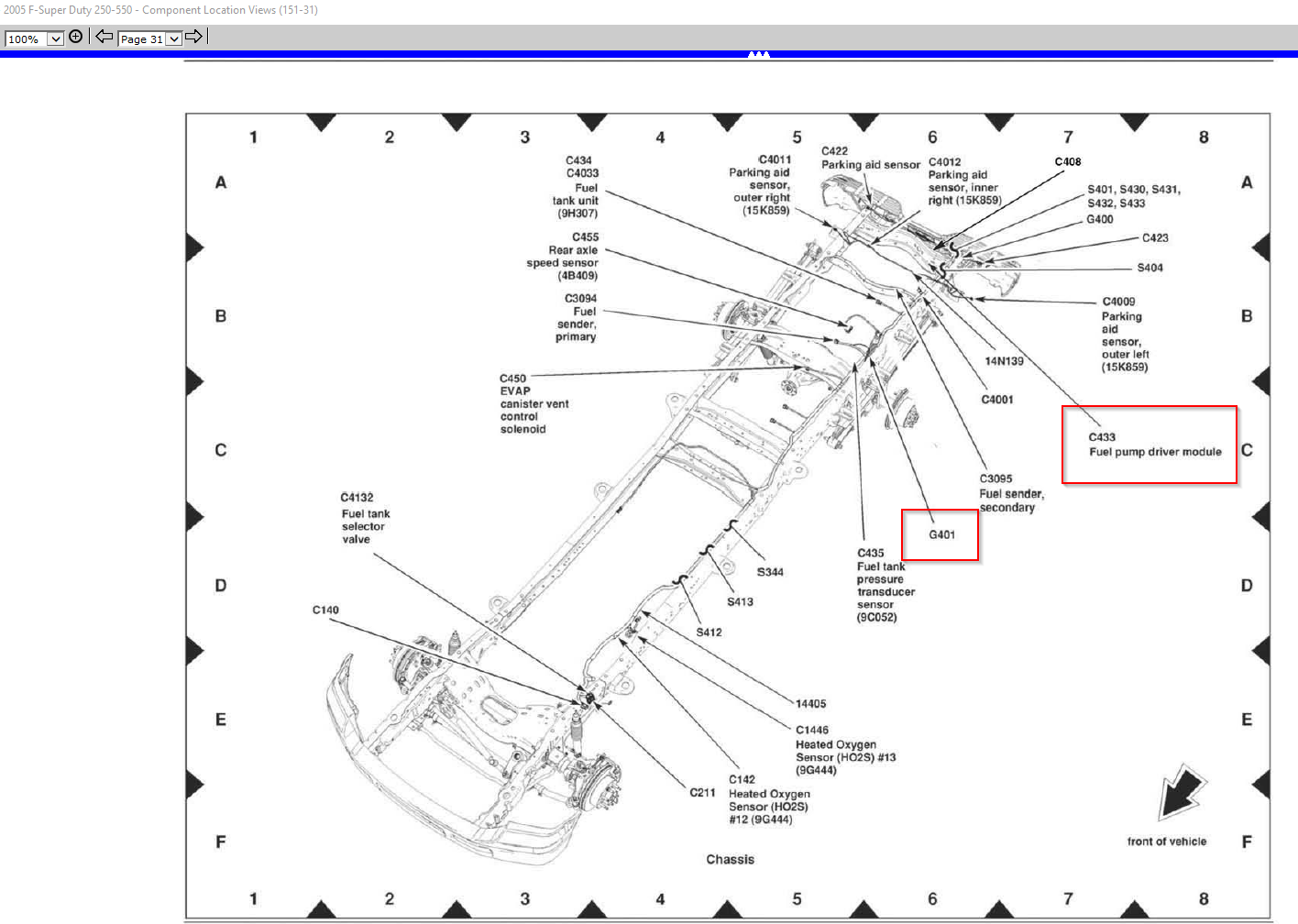This screenshot has width=1298, height=924.
Task: Click the previous page left arrow icon
Action: coord(103,37)
